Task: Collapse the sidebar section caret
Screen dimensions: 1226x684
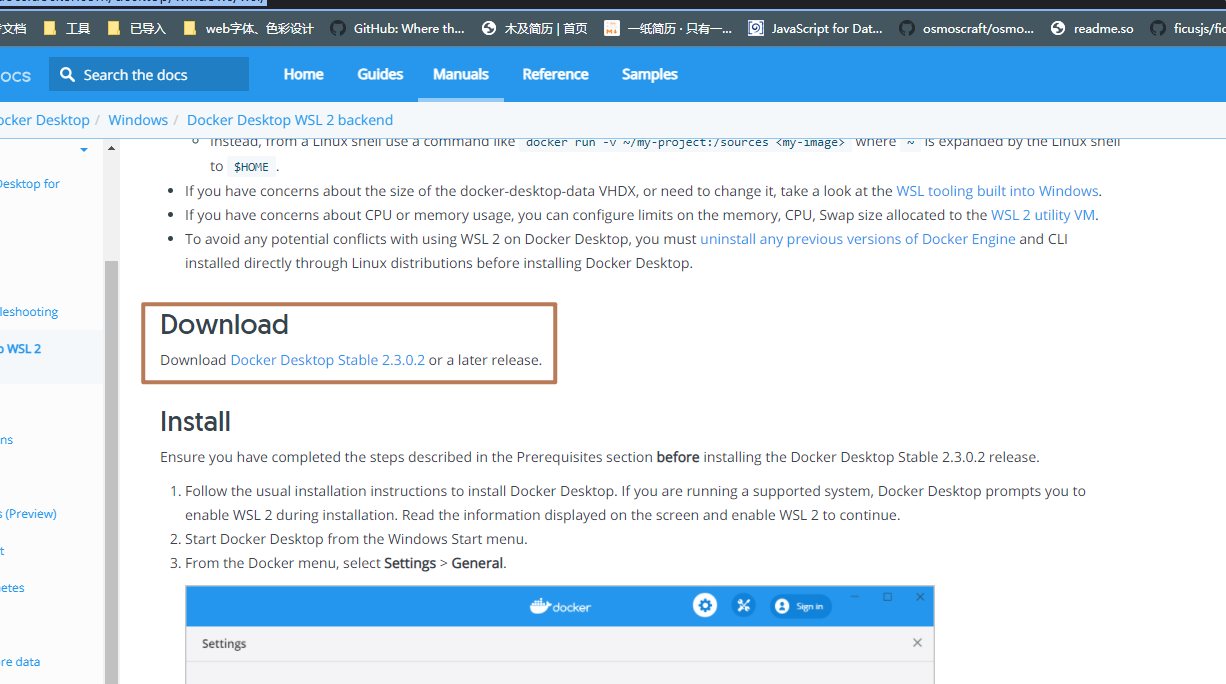Action: [x=84, y=150]
